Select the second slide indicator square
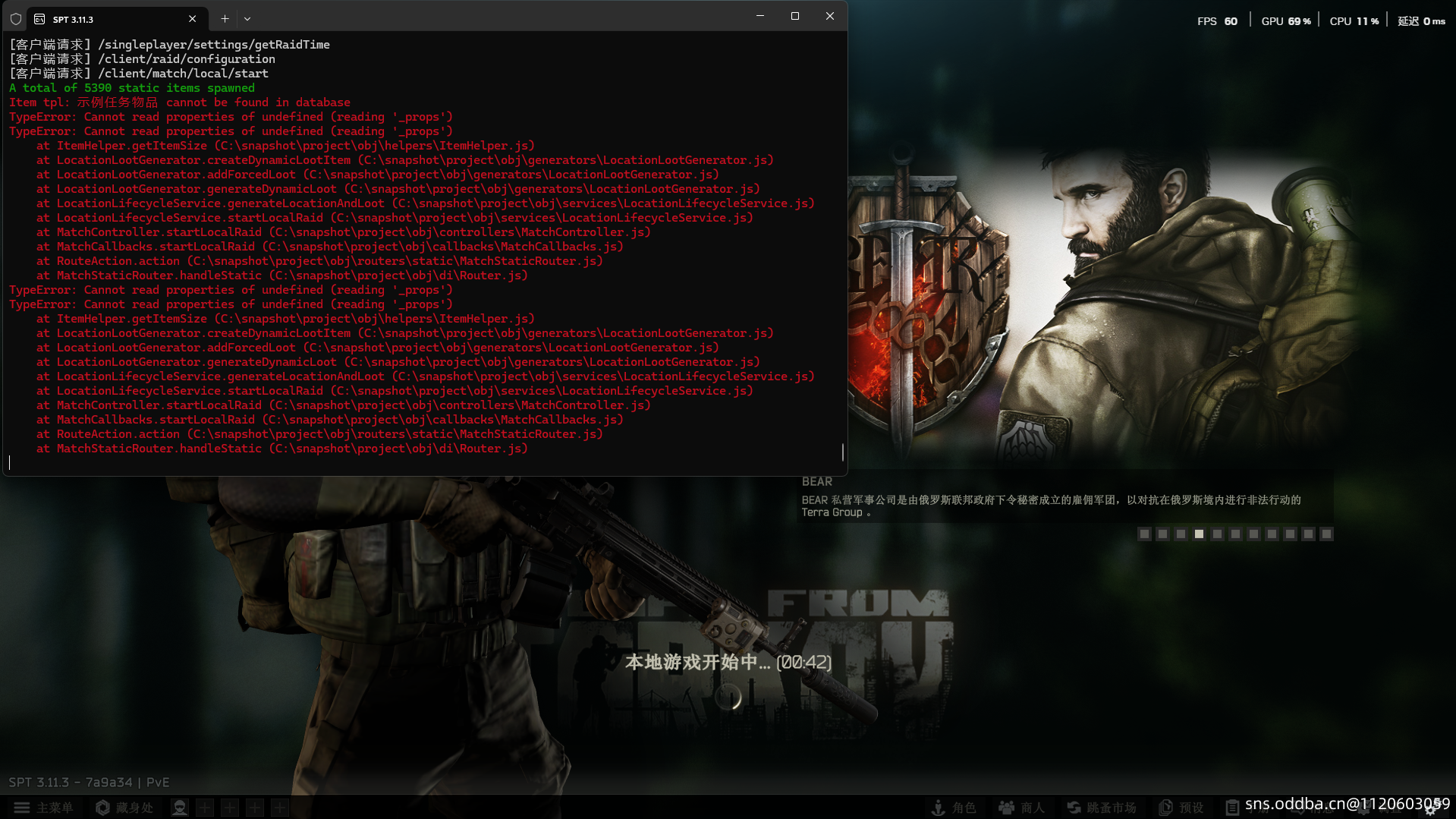This screenshot has width=1456, height=819. tap(1162, 534)
